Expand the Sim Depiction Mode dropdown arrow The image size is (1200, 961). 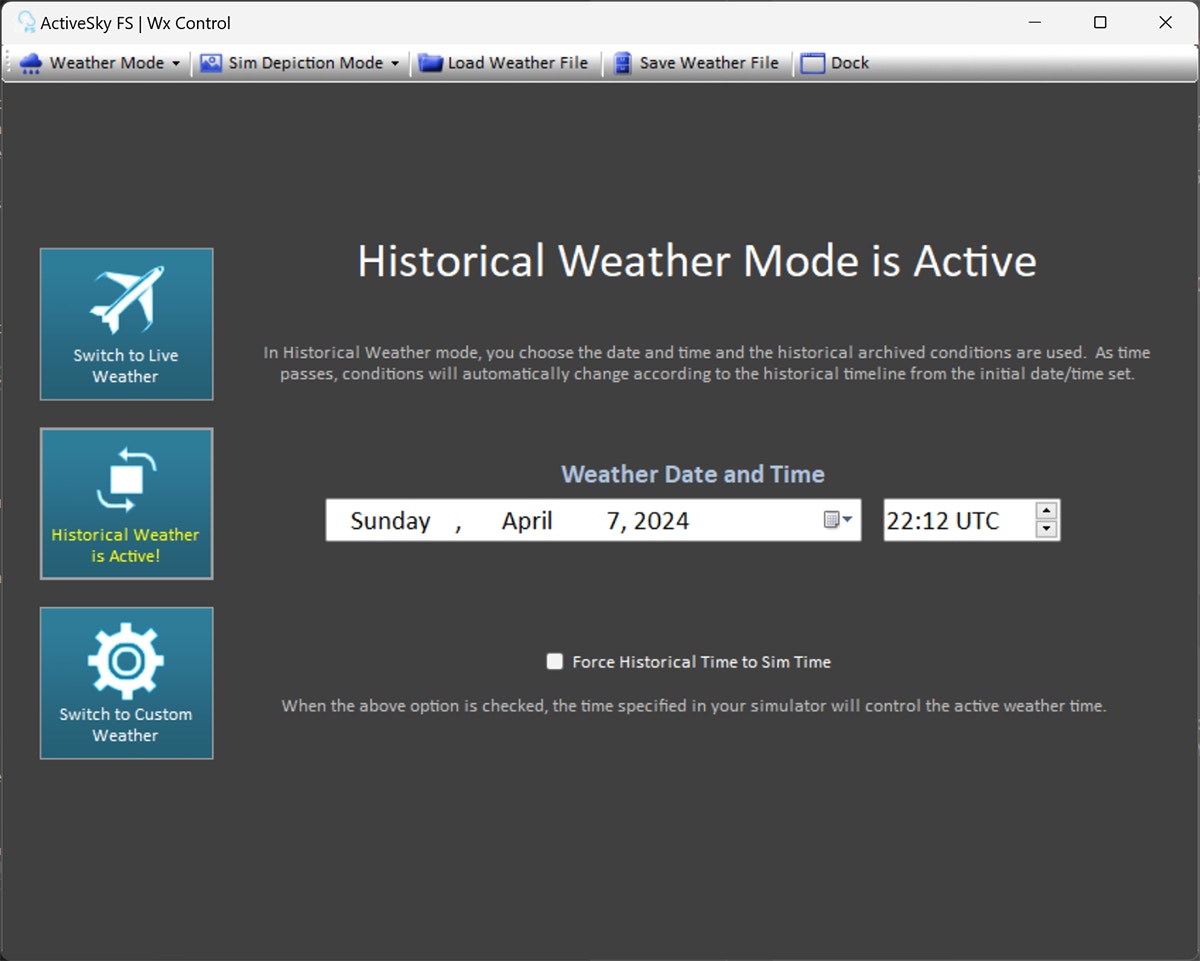click(395, 63)
